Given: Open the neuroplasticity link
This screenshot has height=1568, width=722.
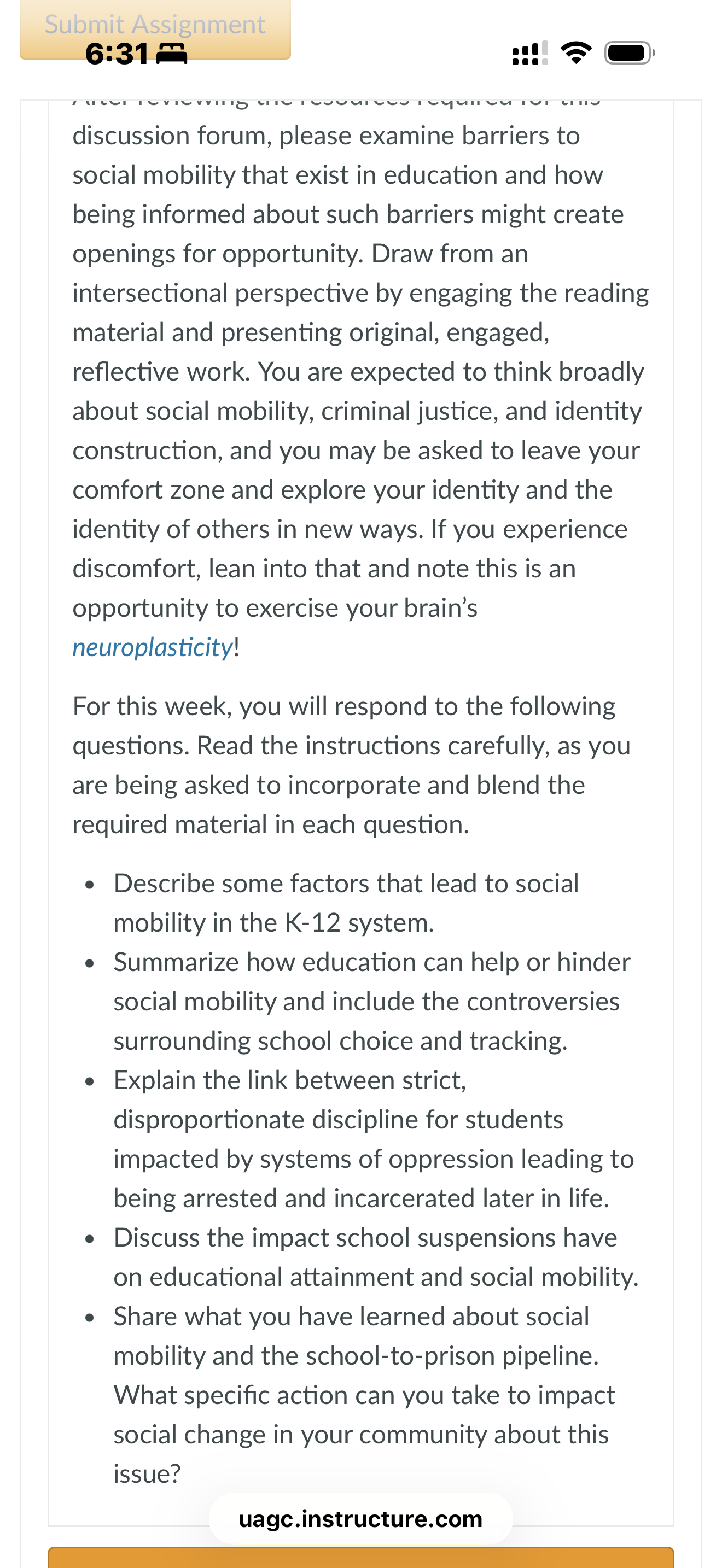Looking at the screenshot, I should [153, 647].
